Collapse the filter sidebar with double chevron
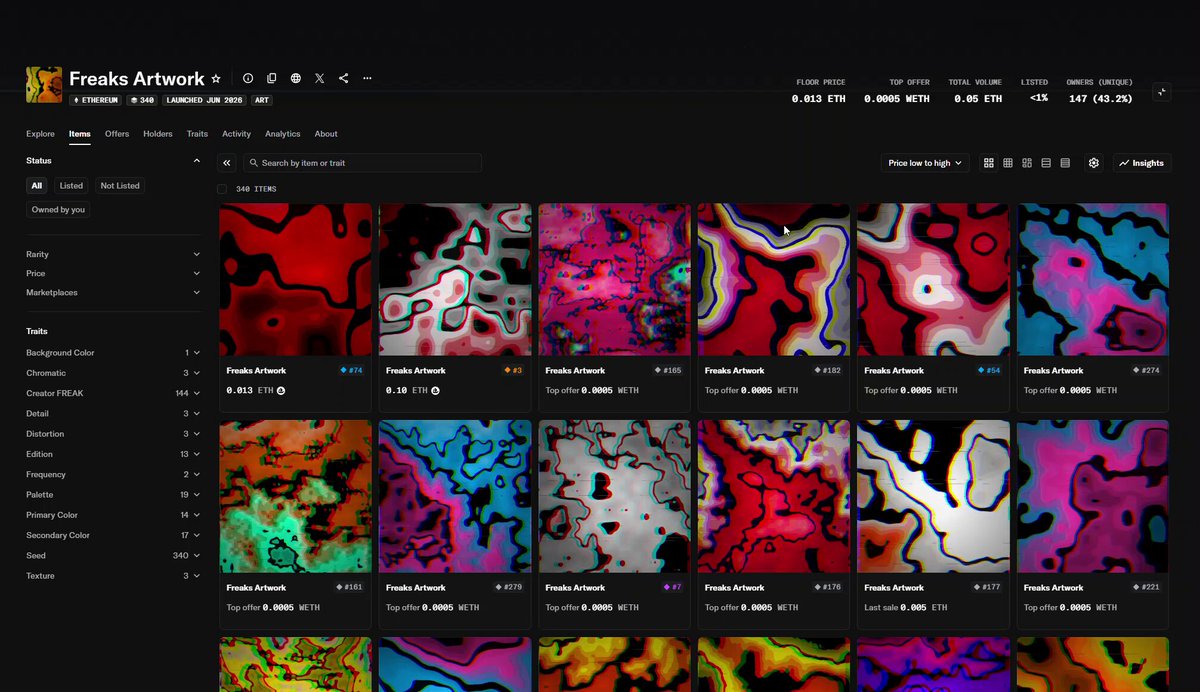 point(227,163)
